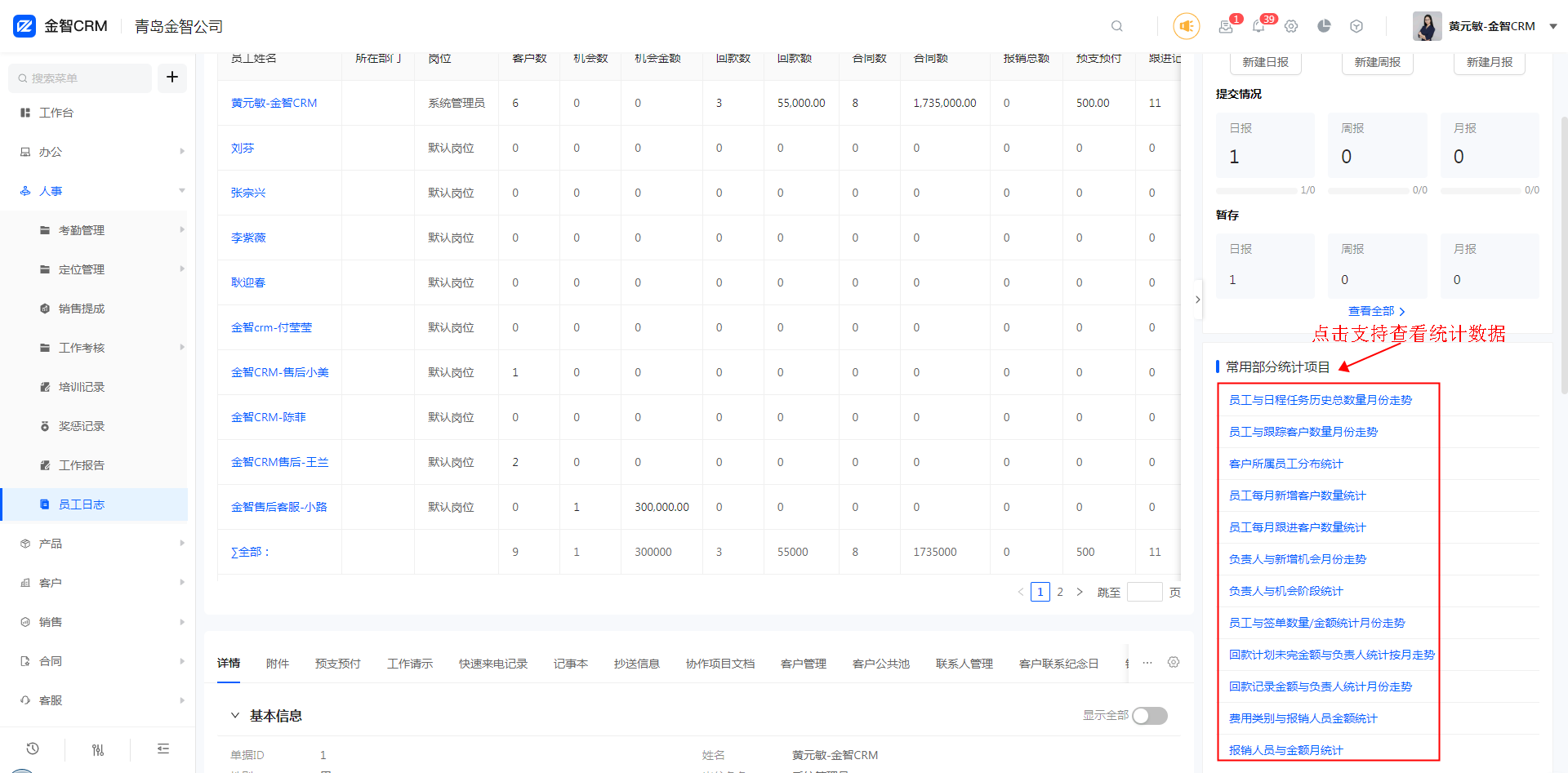Toggle the 显示全部 switch
Screen dimensions: 1568x773
pyautogui.click(x=1150, y=716)
